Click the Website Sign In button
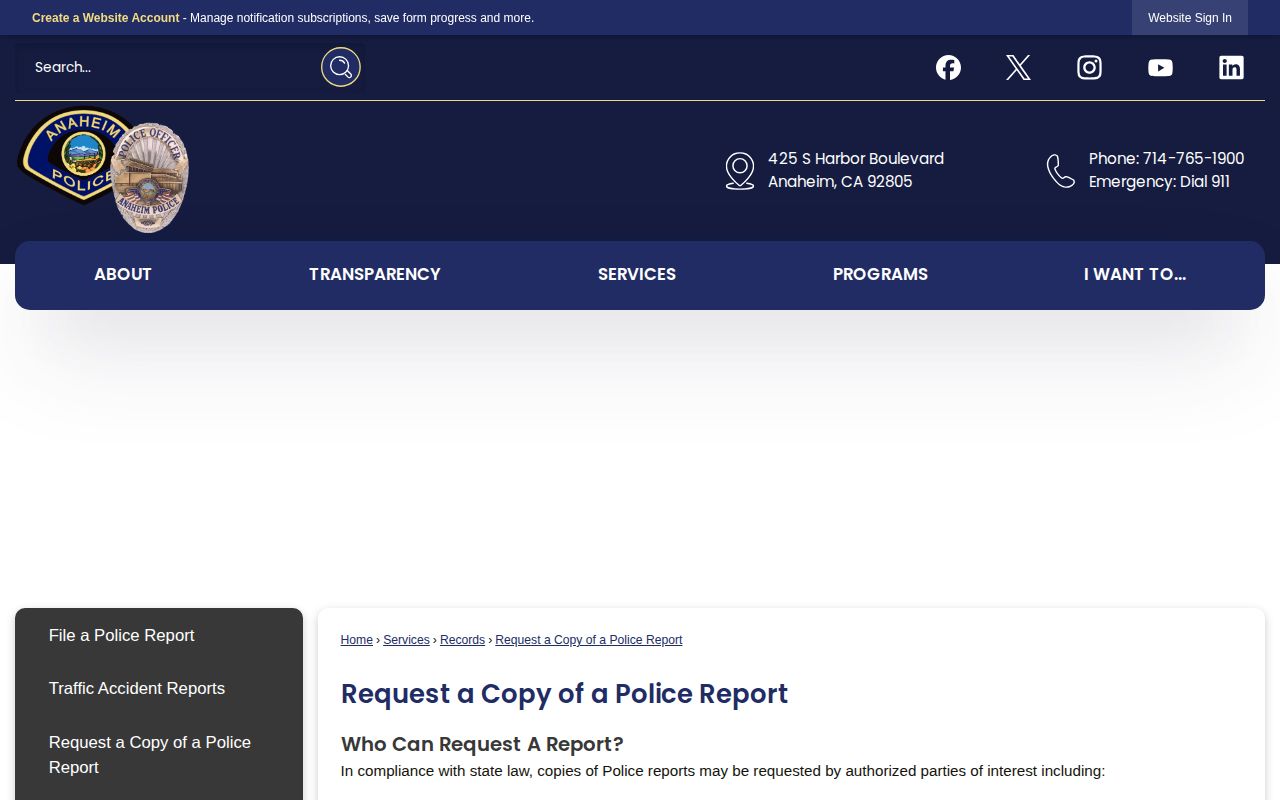This screenshot has height=800, width=1280. [1190, 18]
